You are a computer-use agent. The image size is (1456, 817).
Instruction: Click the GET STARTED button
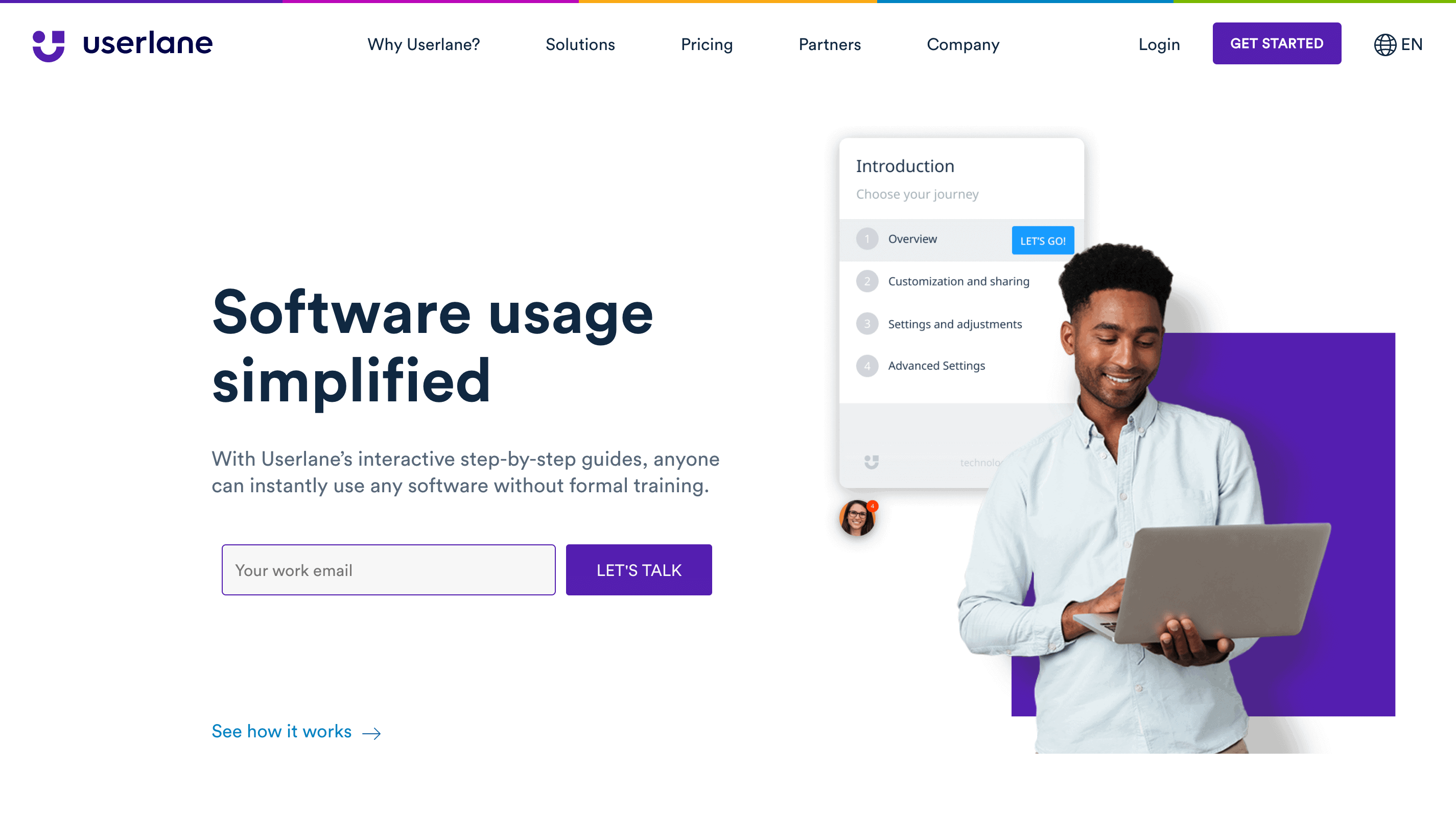(1277, 44)
